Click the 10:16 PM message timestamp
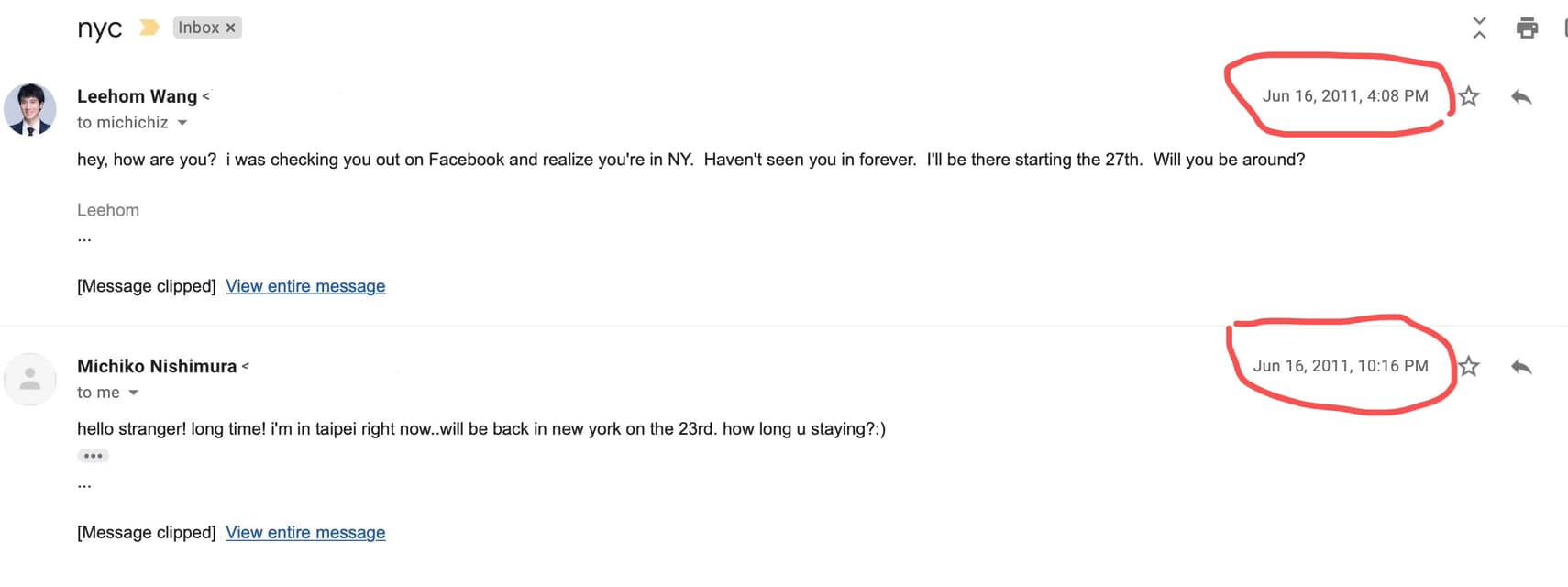 coord(1341,366)
